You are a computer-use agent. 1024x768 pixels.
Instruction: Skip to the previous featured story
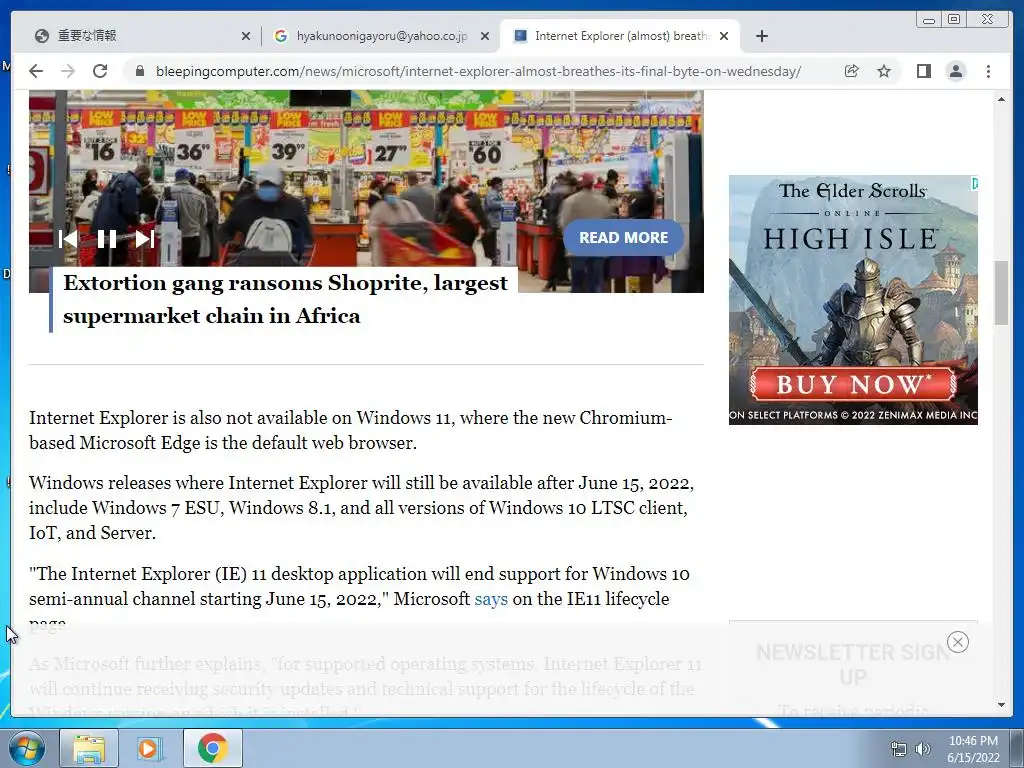(68, 239)
